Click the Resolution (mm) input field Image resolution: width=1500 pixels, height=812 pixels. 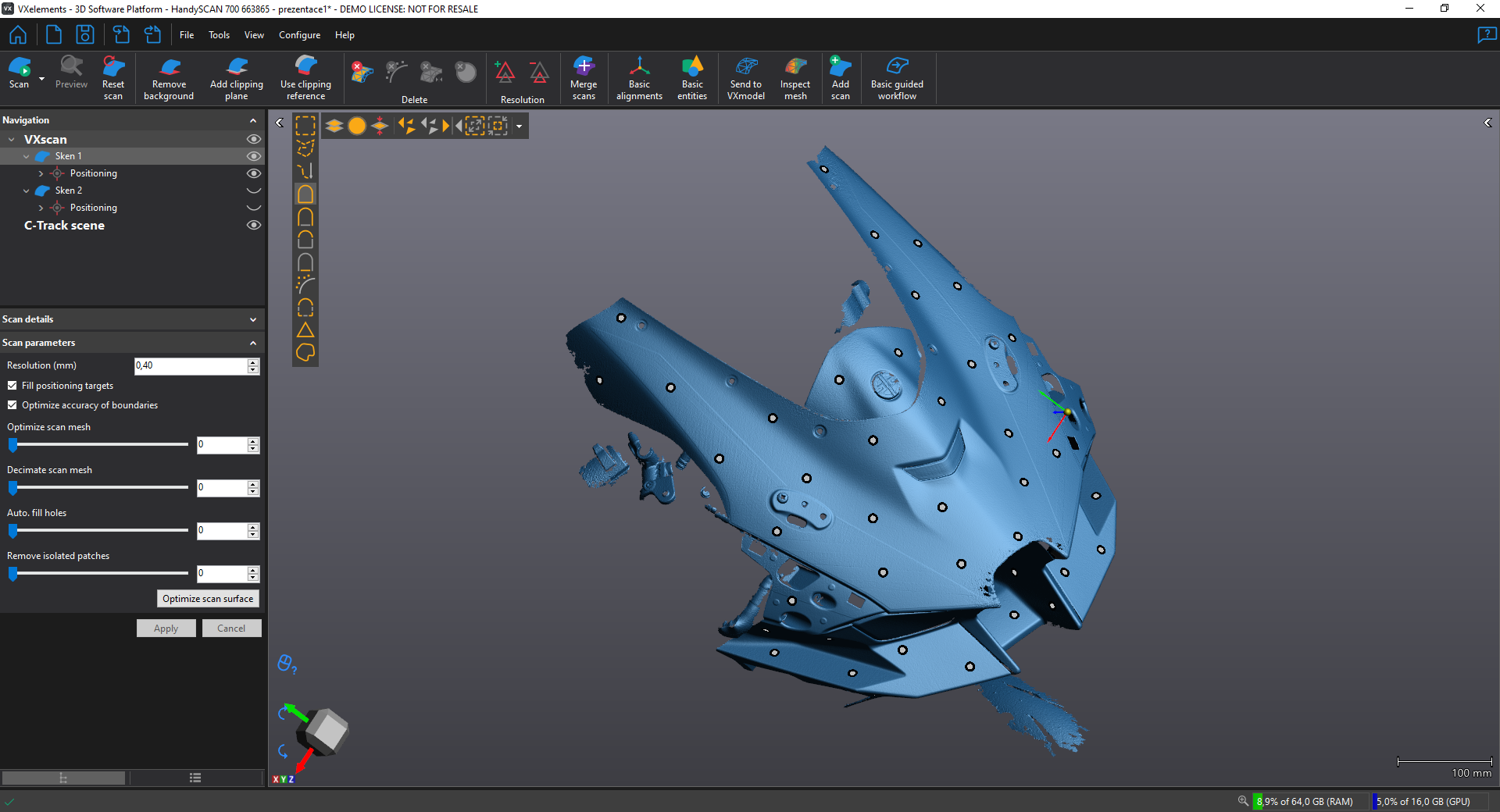click(191, 365)
